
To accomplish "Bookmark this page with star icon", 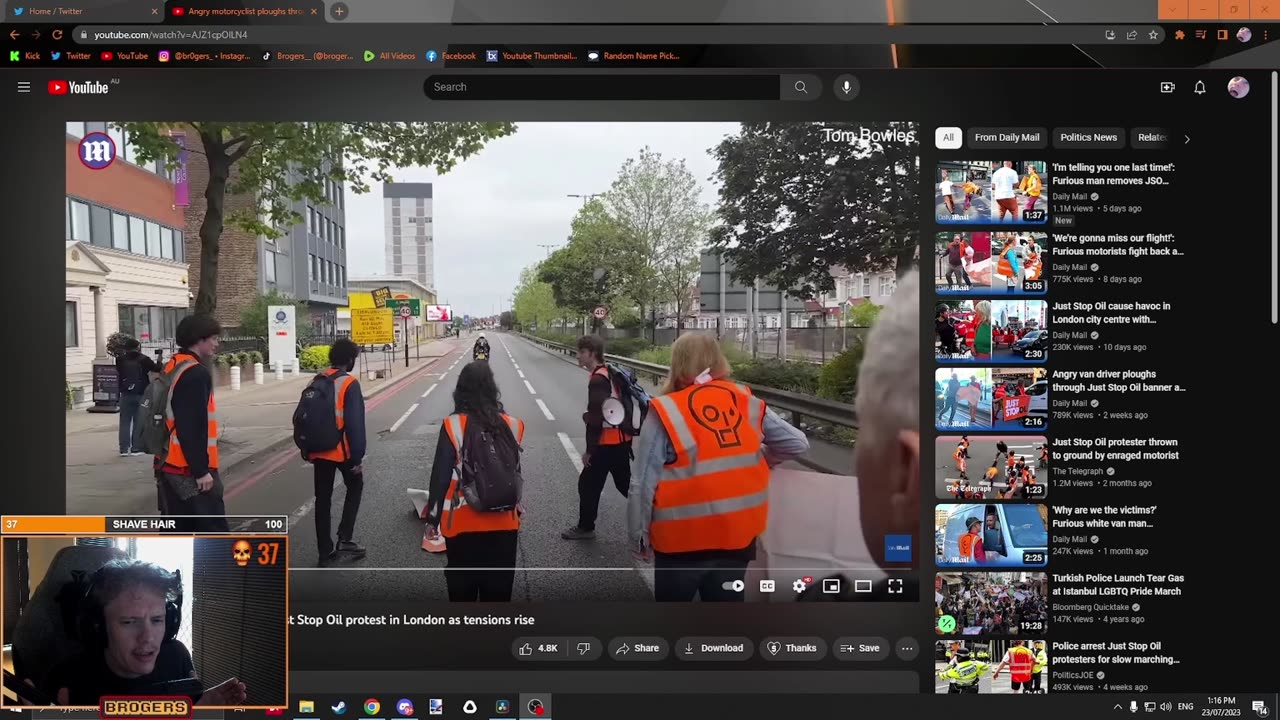I will (1153, 35).
